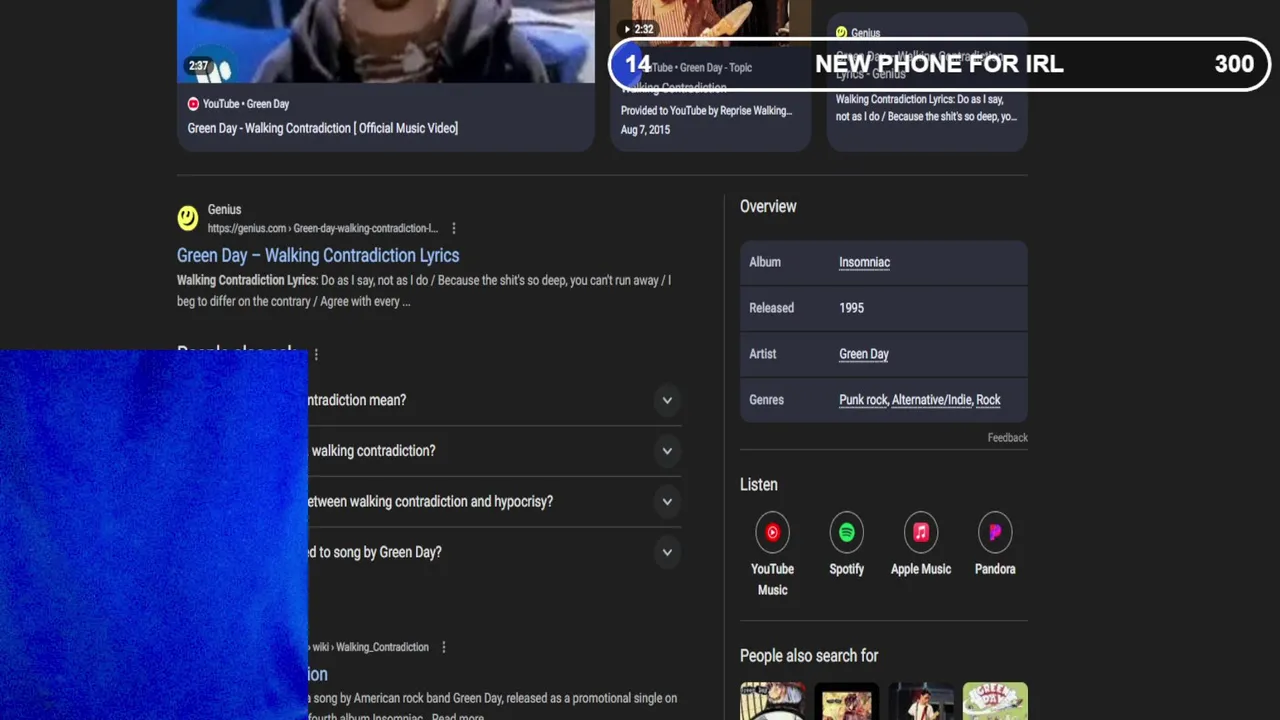Open more options next to Genius result URL
The image size is (1280, 720).
pyautogui.click(x=454, y=228)
